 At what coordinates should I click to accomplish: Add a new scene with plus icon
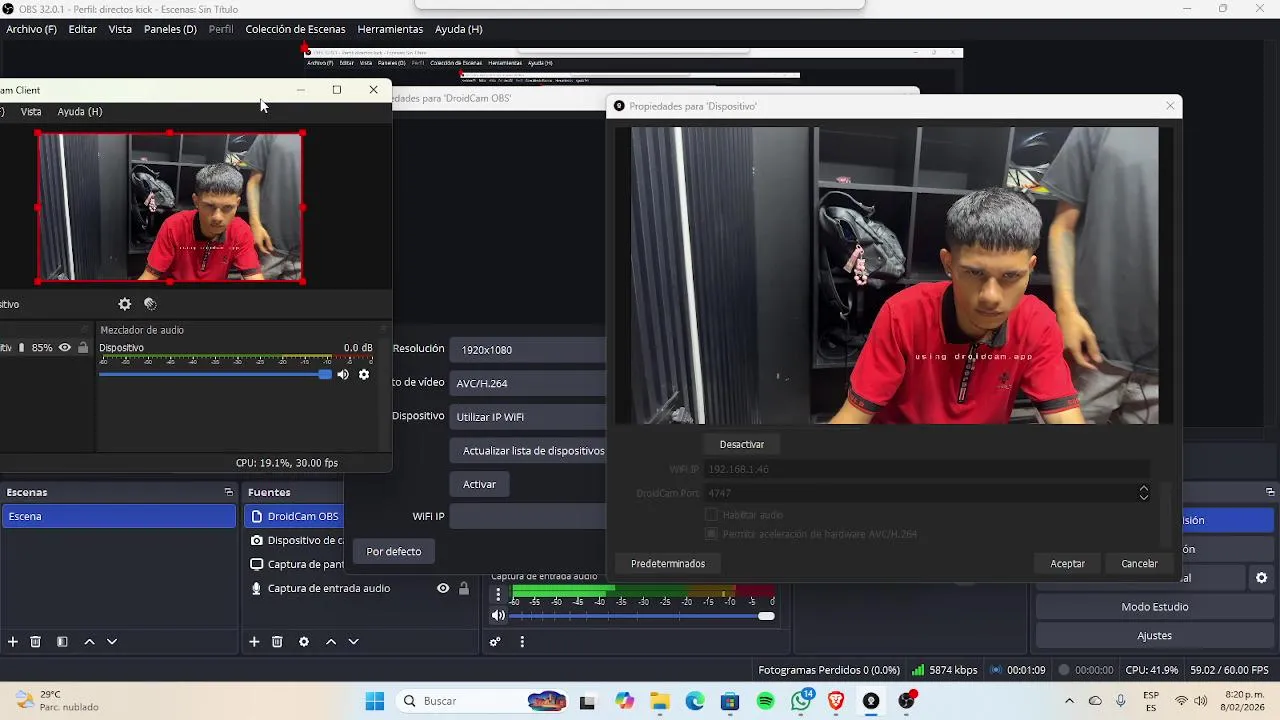click(x=13, y=642)
